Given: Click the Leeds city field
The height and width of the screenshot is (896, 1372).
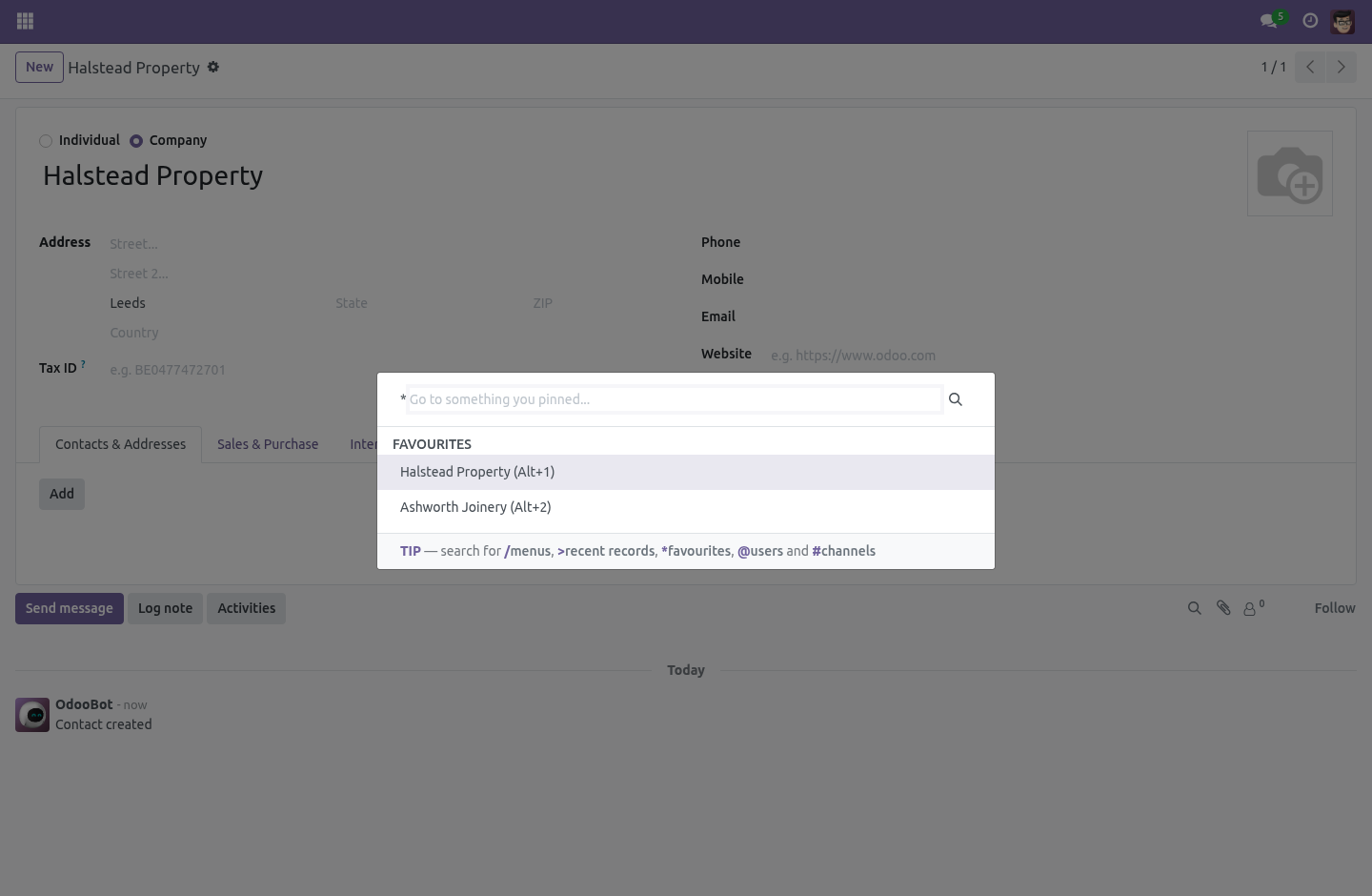Looking at the screenshot, I should pos(218,303).
